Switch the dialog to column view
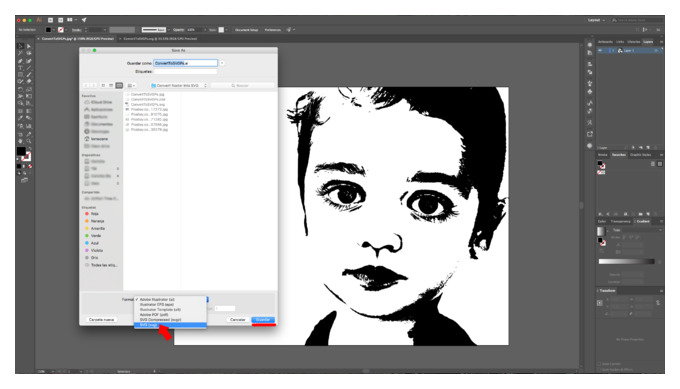This screenshot has width=680, height=389. (x=119, y=85)
